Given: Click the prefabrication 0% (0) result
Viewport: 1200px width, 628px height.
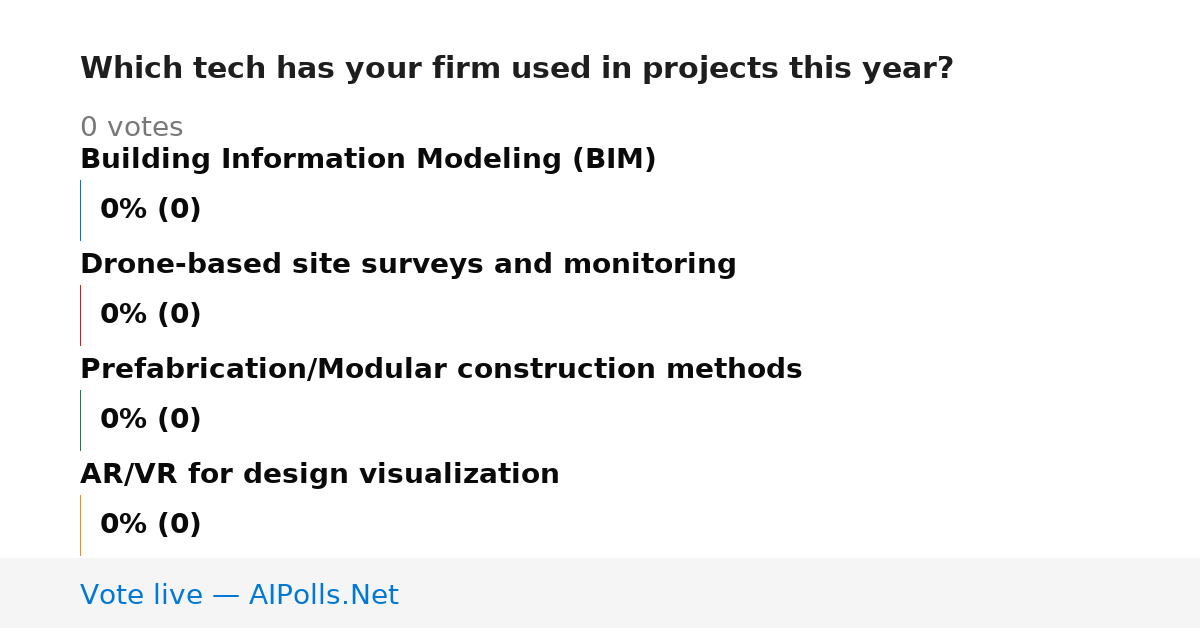Looking at the screenshot, I should coord(150,420).
